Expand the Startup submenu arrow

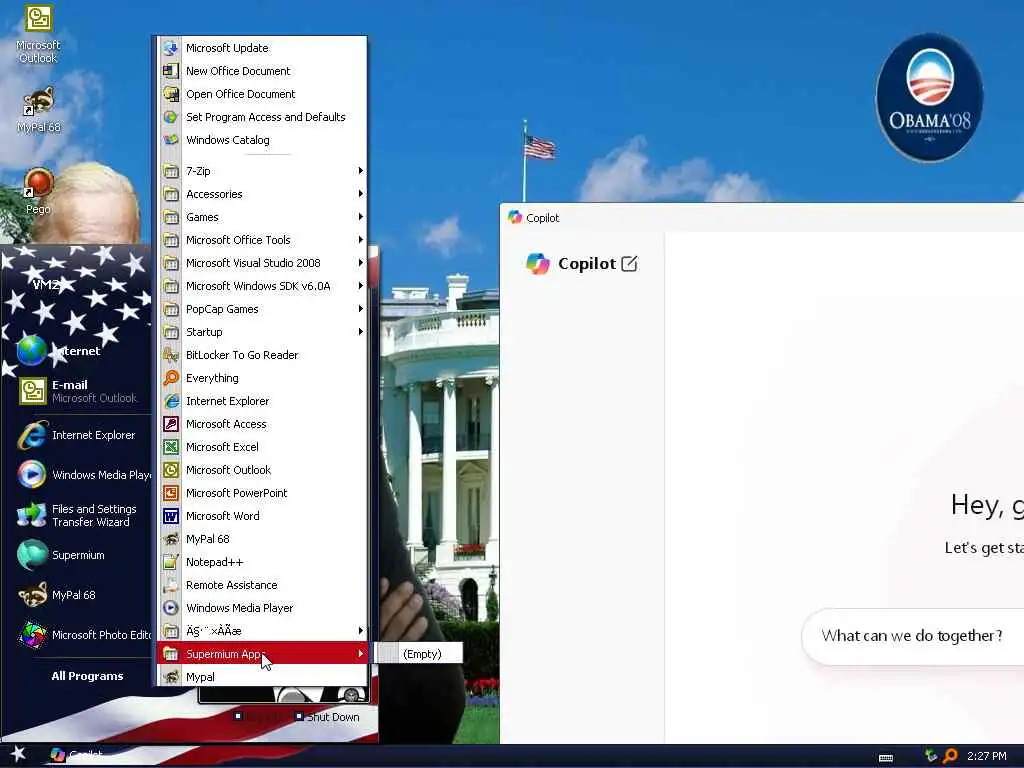pyautogui.click(x=360, y=332)
